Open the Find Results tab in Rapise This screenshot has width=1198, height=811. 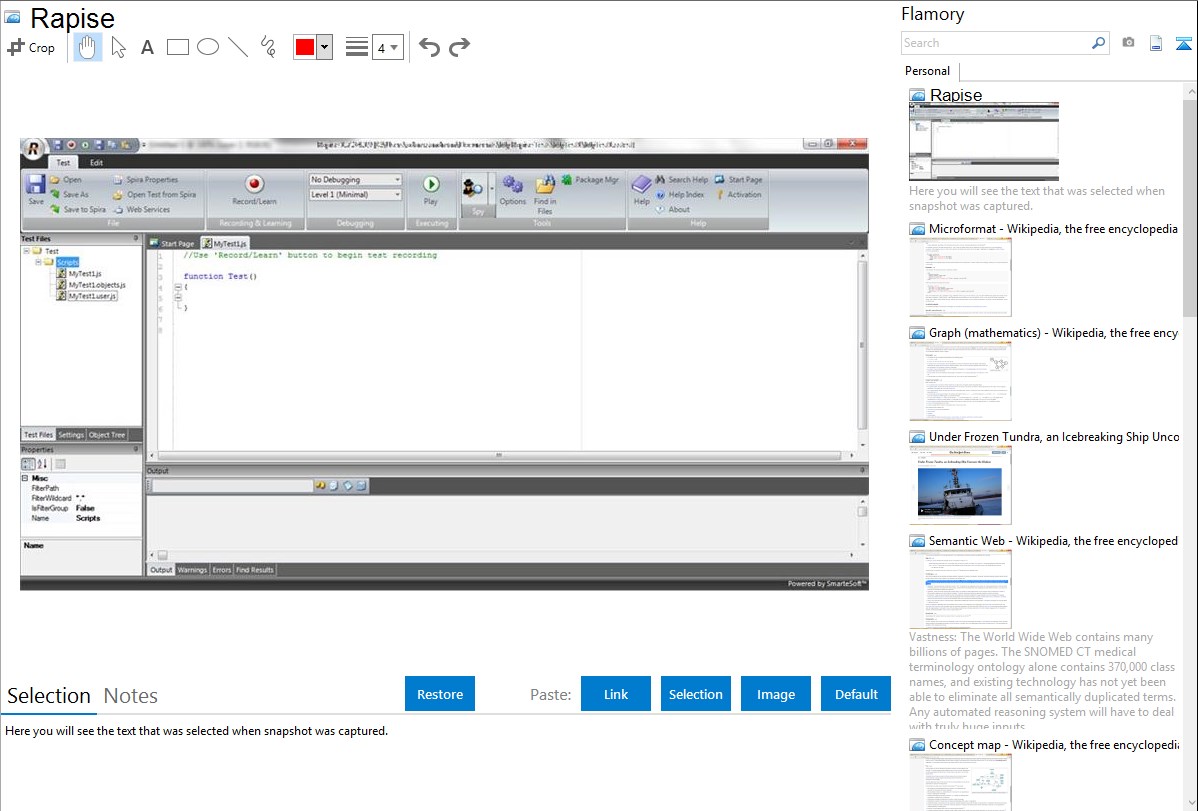(254, 570)
